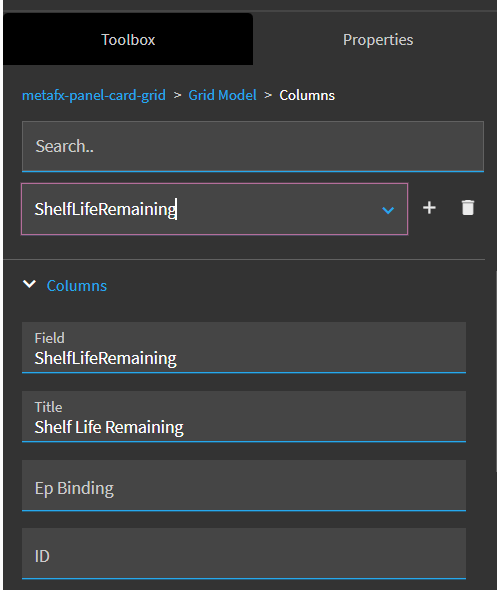Image resolution: width=497 pixels, height=590 pixels.
Task: Switch to the Properties tab
Action: (378, 40)
